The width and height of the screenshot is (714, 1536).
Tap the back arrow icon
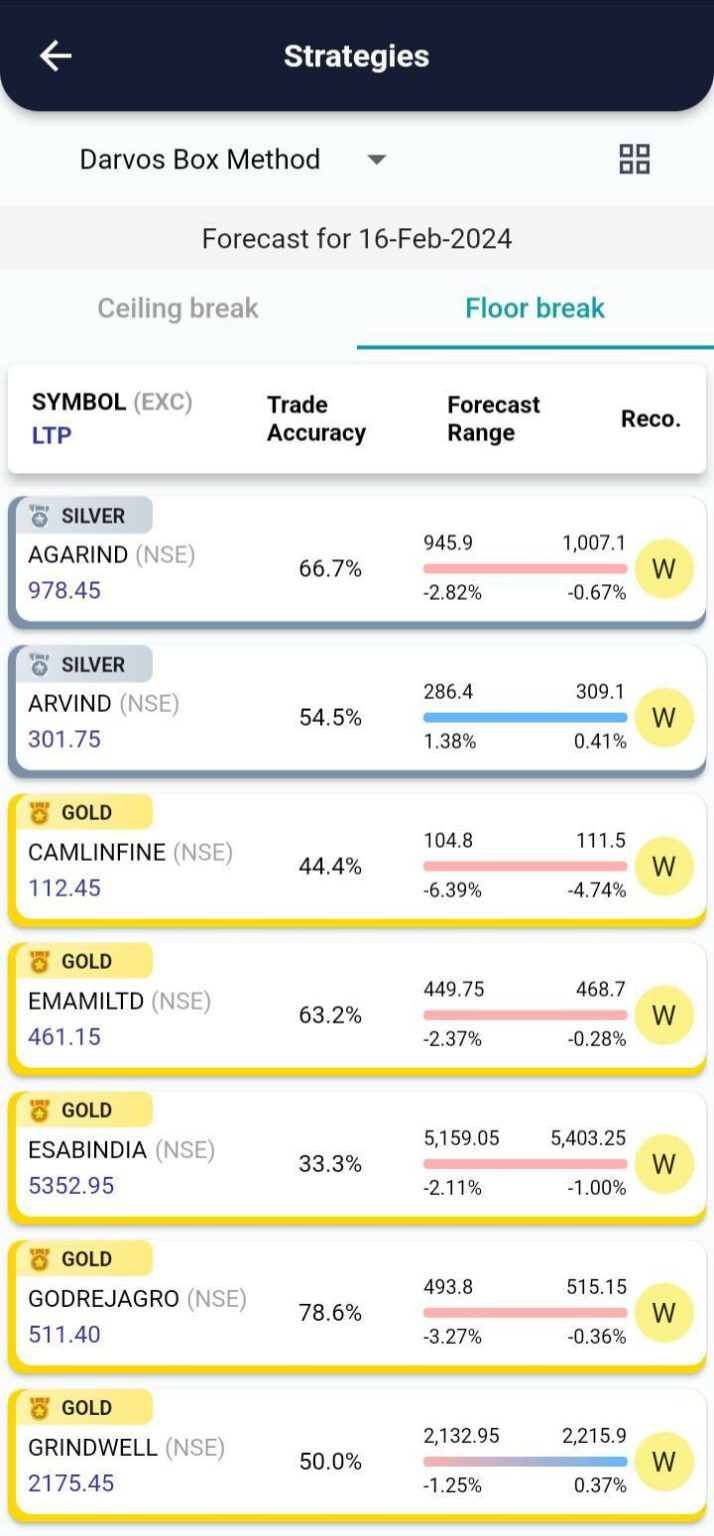[x=56, y=56]
